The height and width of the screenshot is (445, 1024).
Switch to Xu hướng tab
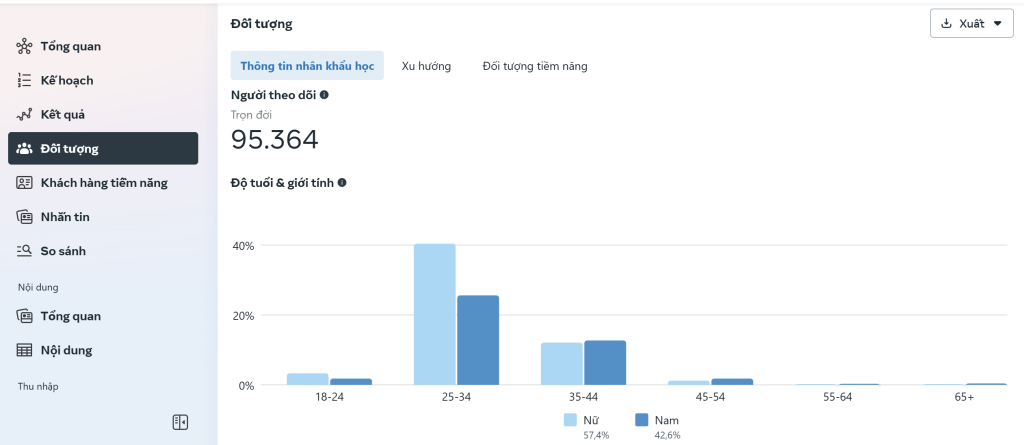click(x=426, y=66)
